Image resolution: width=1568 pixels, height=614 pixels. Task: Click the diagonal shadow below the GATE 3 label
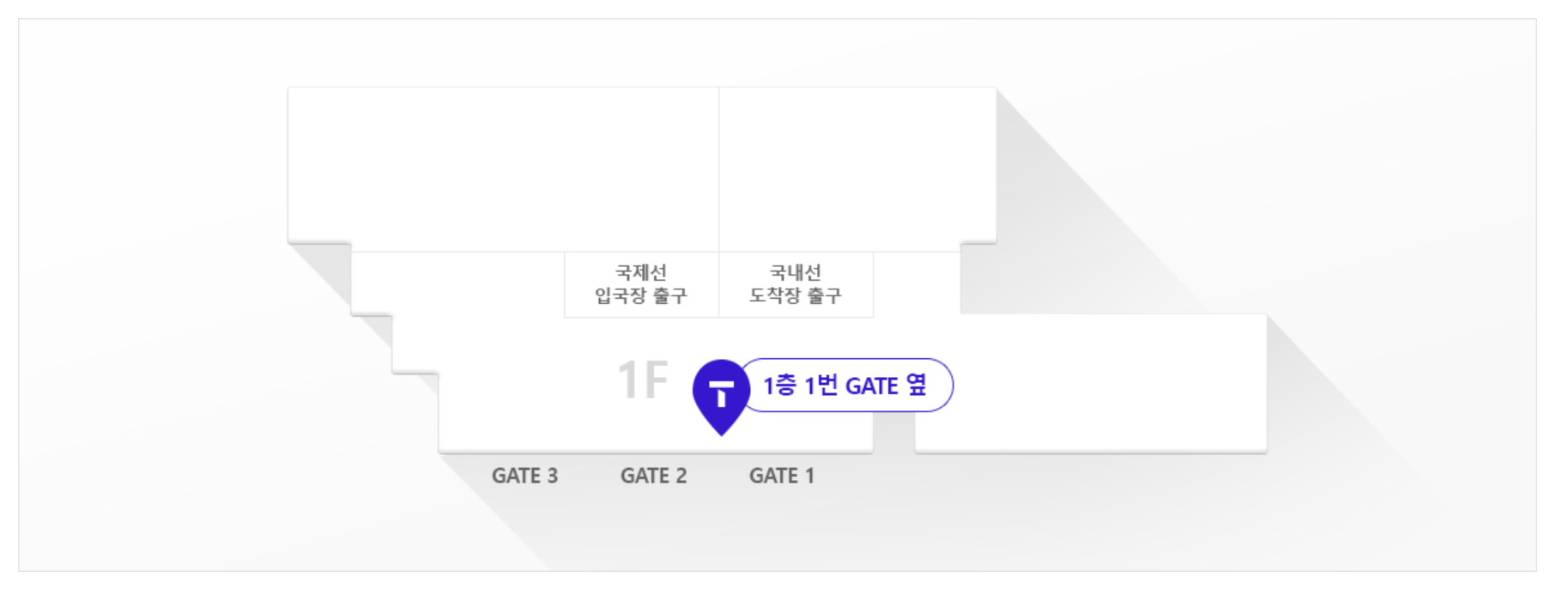515,524
